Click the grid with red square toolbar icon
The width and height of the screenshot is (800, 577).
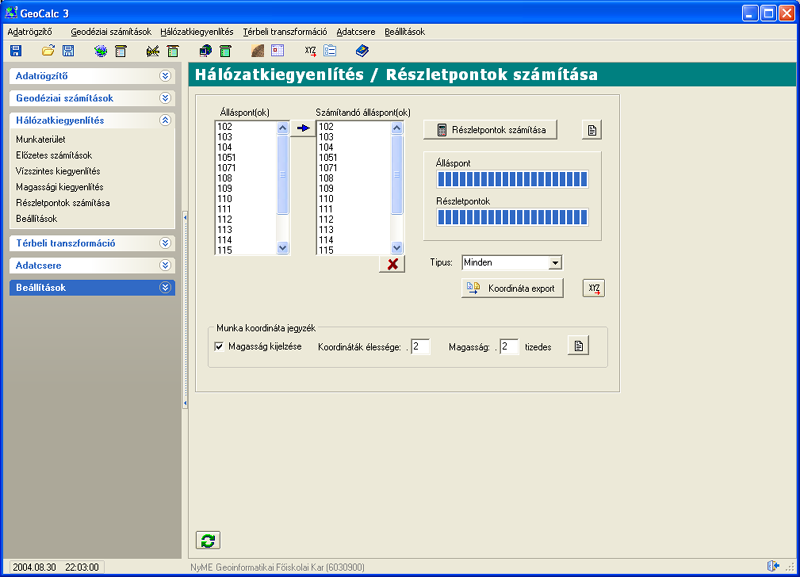pos(278,51)
